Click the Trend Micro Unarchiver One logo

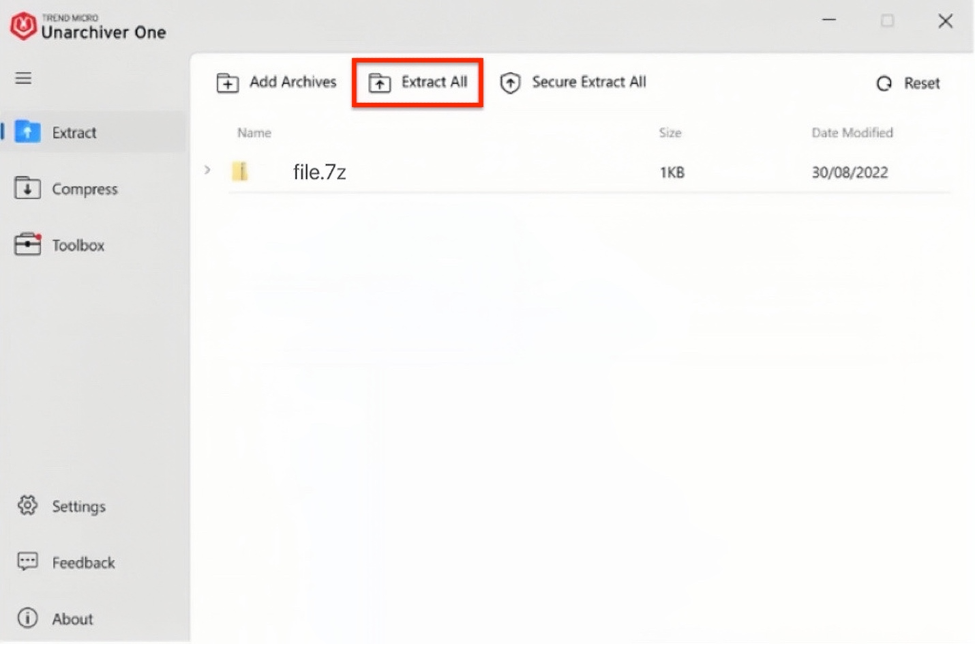coord(24,26)
